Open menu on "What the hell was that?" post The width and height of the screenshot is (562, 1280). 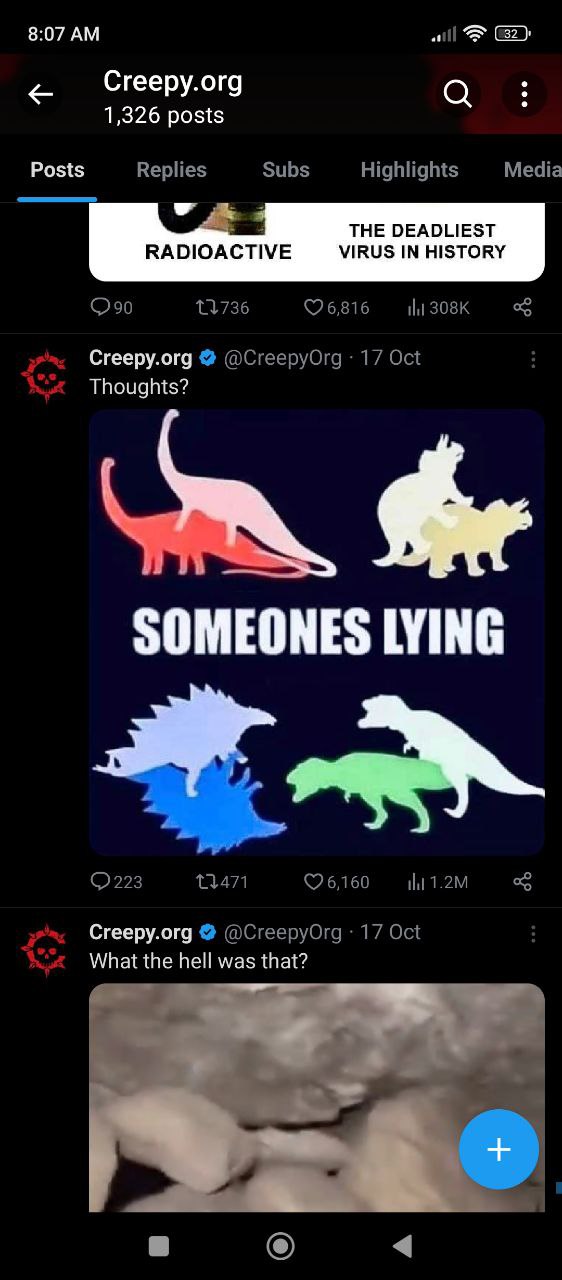(x=533, y=933)
